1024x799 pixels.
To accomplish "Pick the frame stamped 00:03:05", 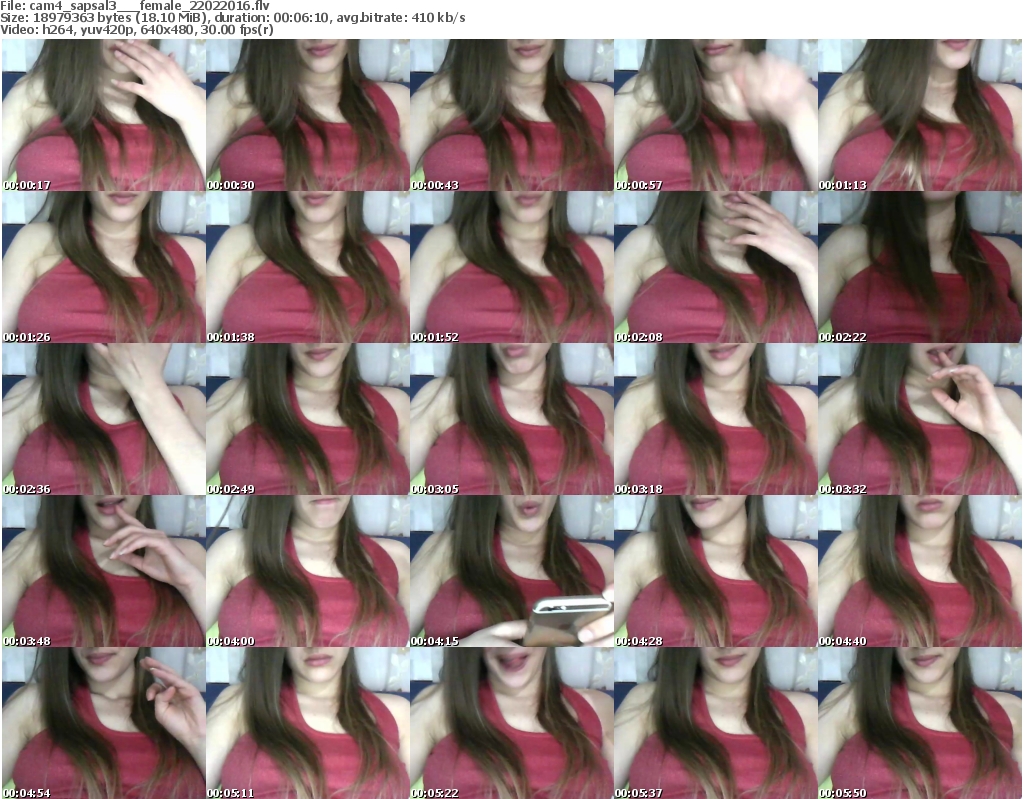I will pyautogui.click(x=511, y=419).
